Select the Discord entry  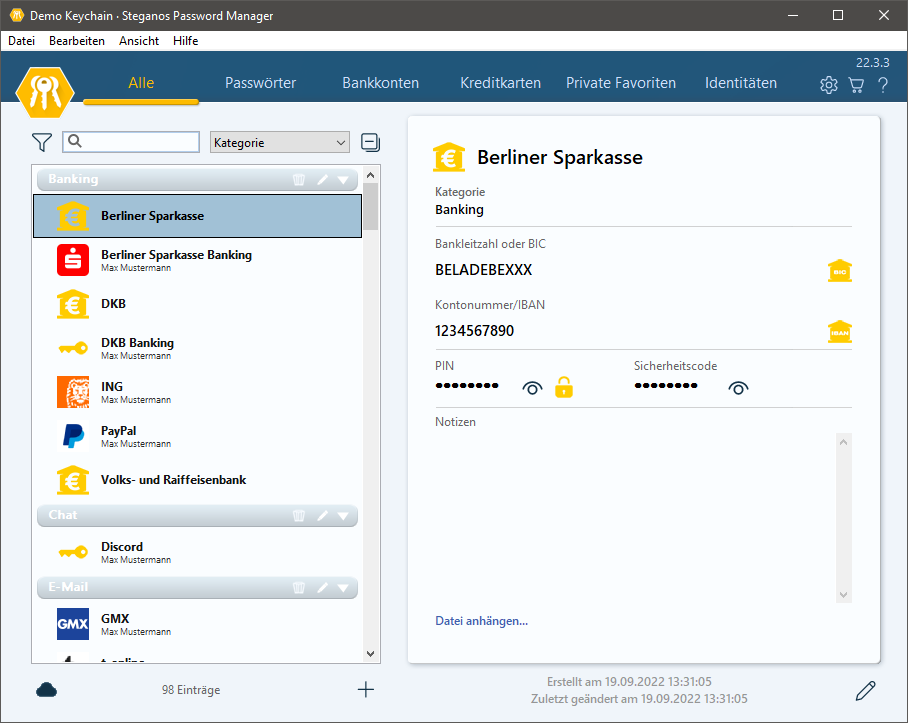tap(197, 552)
